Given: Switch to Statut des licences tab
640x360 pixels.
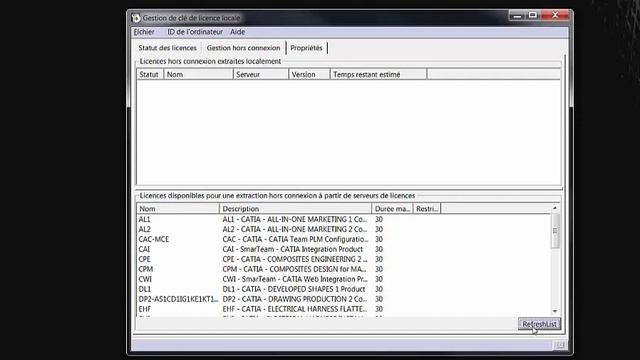Looking at the screenshot, I should click(x=167, y=48).
